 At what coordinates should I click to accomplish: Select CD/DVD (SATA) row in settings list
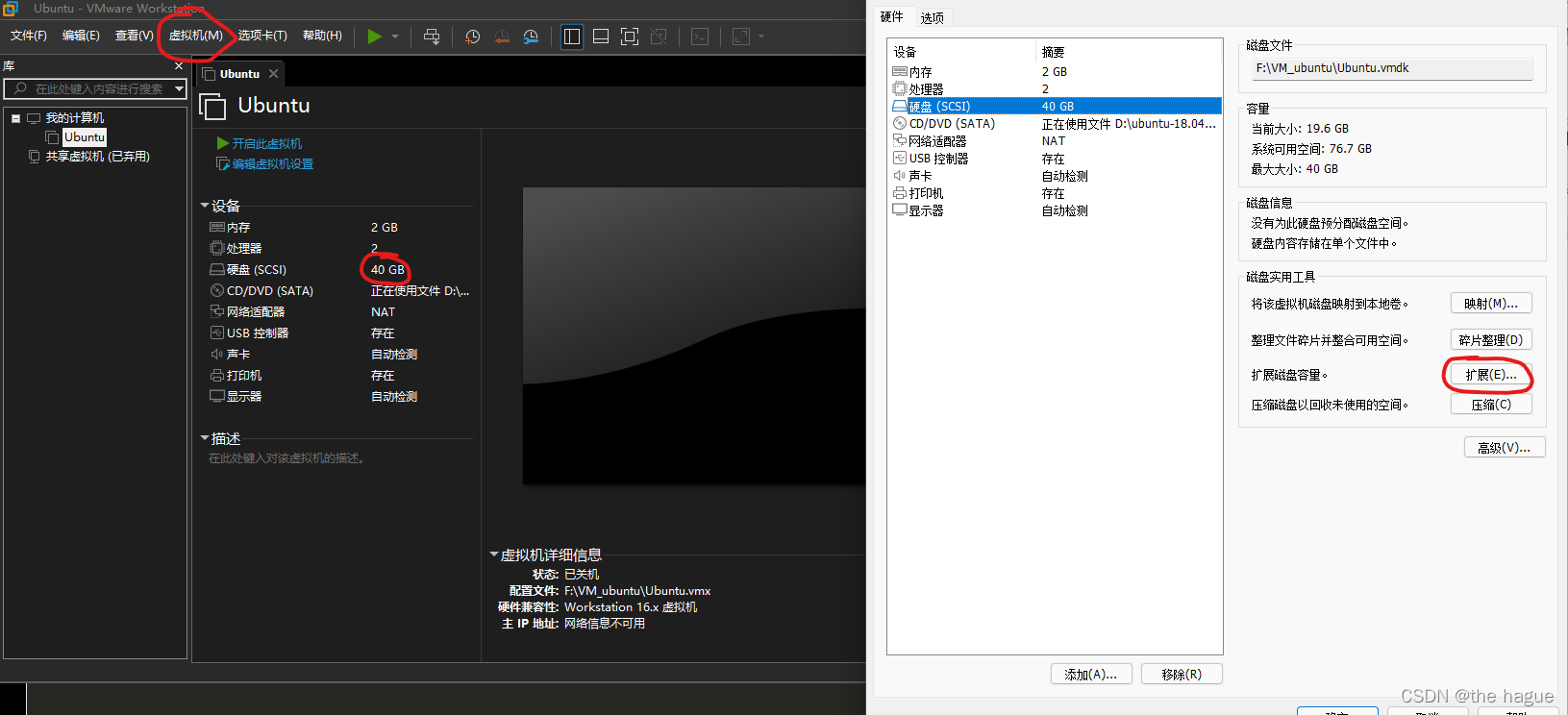pos(1056,124)
